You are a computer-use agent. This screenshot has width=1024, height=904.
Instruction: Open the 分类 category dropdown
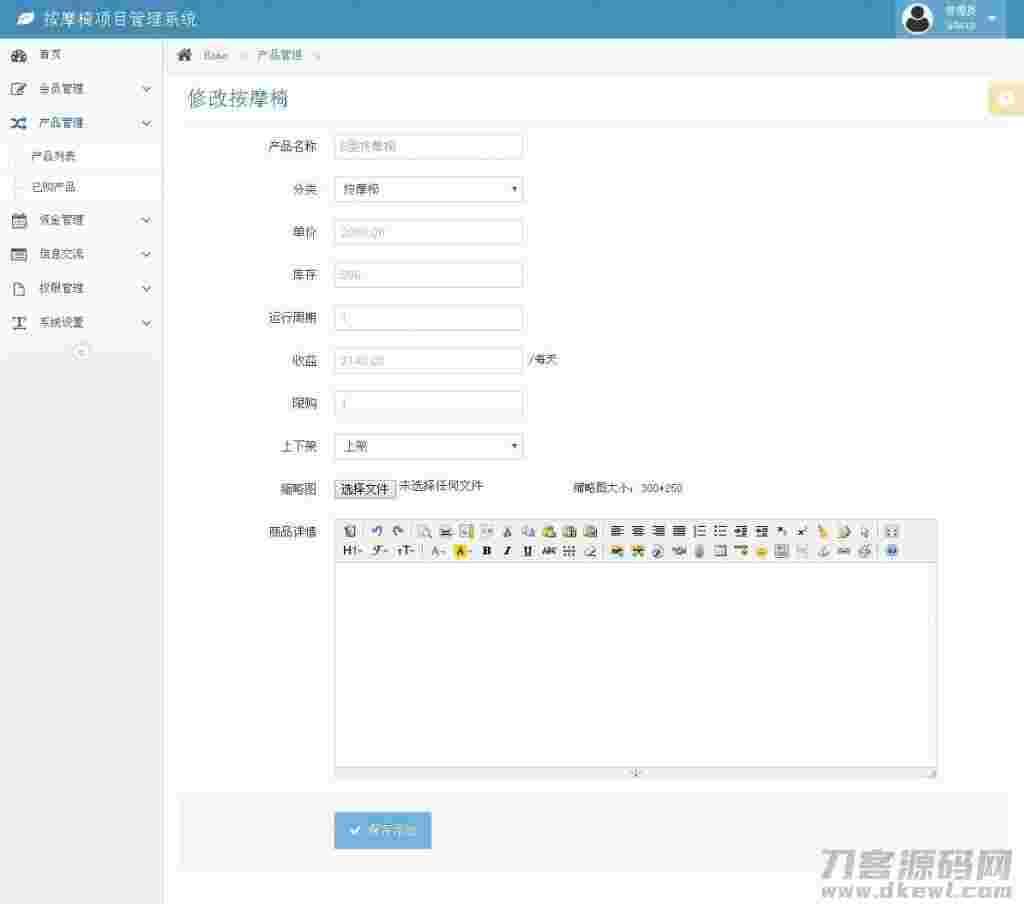[428, 189]
